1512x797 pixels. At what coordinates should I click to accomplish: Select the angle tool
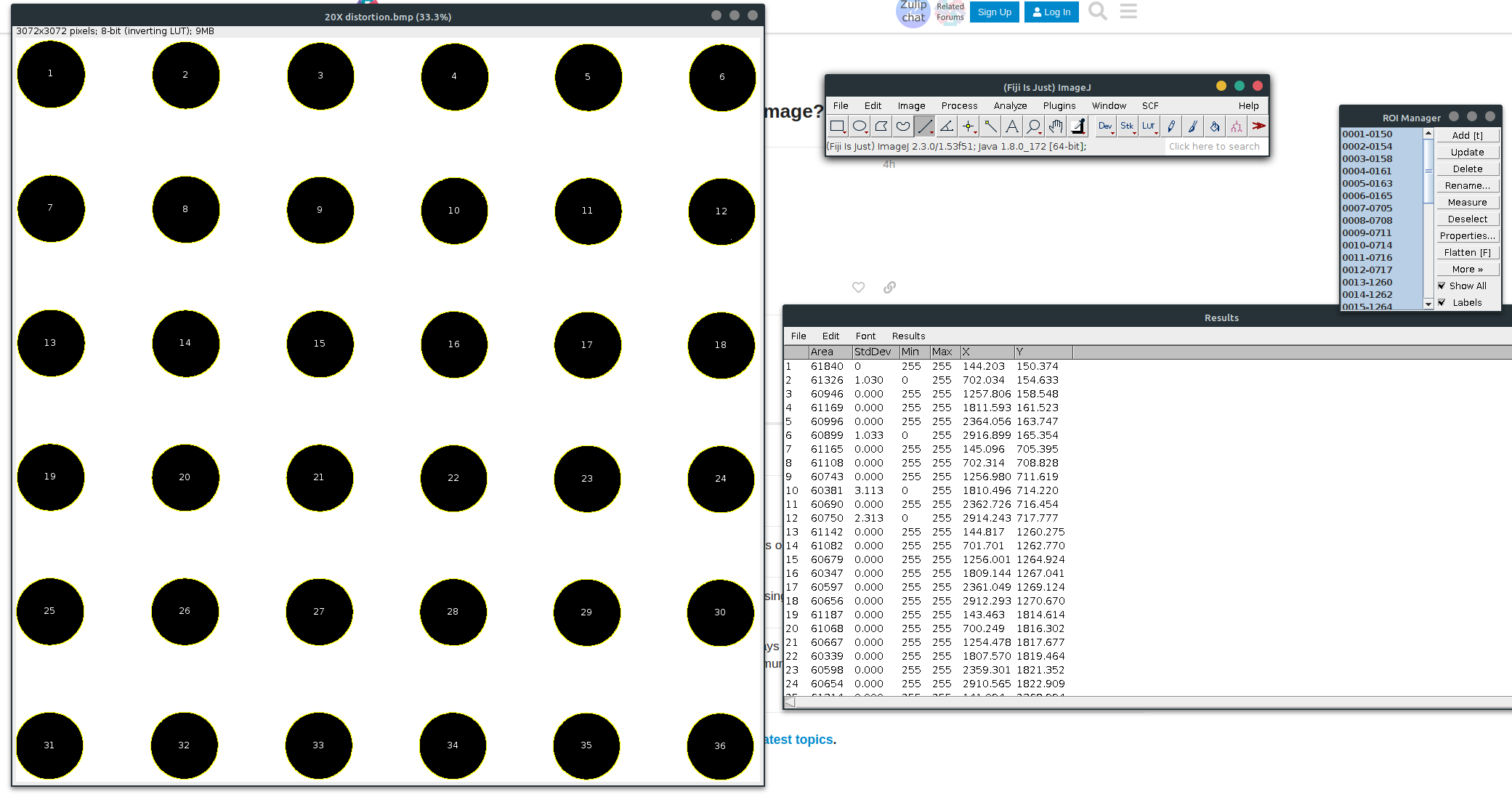click(946, 126)
